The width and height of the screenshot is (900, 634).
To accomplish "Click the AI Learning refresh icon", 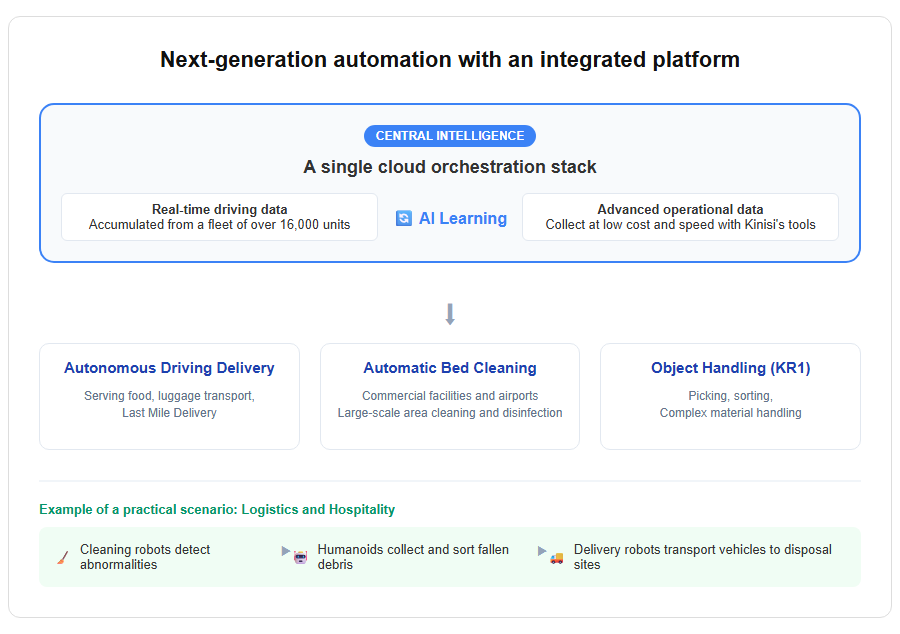I will pos(404,218).
